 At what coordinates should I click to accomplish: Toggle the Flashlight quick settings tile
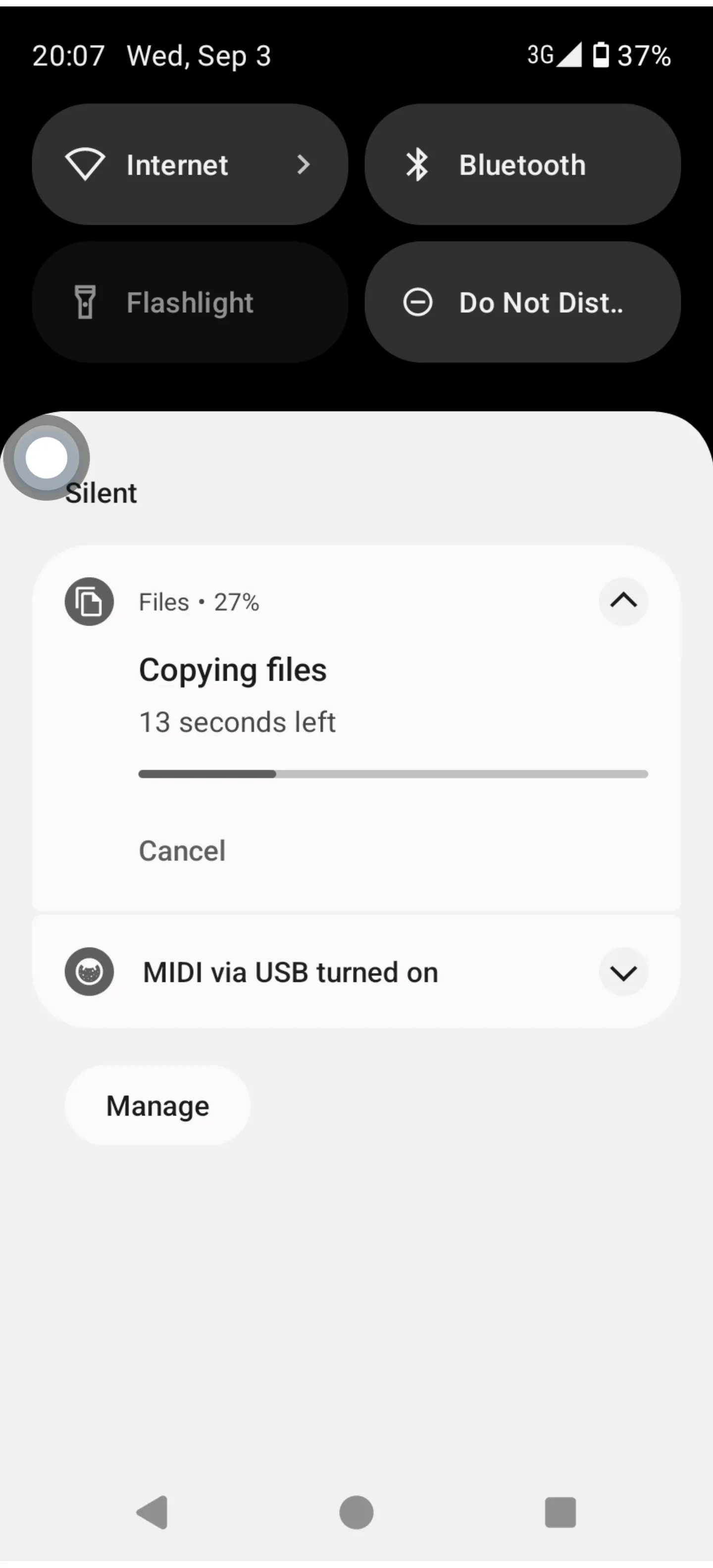tap(190, 302)
